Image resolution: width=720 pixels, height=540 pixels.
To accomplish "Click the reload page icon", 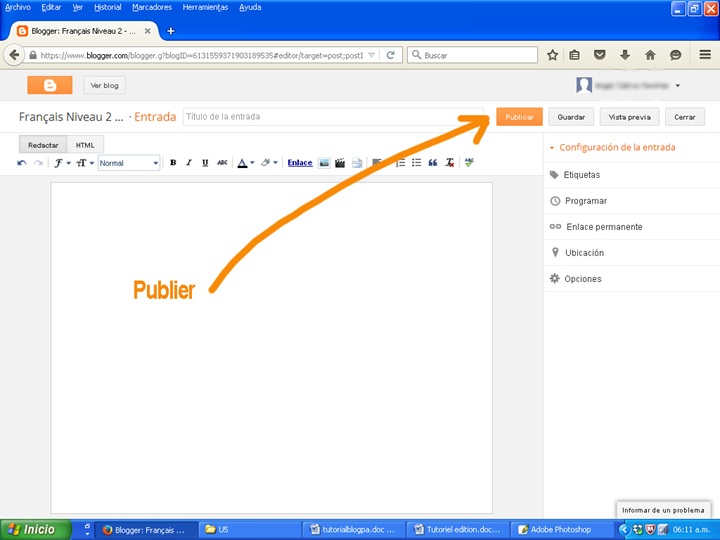I will (390, 55).
